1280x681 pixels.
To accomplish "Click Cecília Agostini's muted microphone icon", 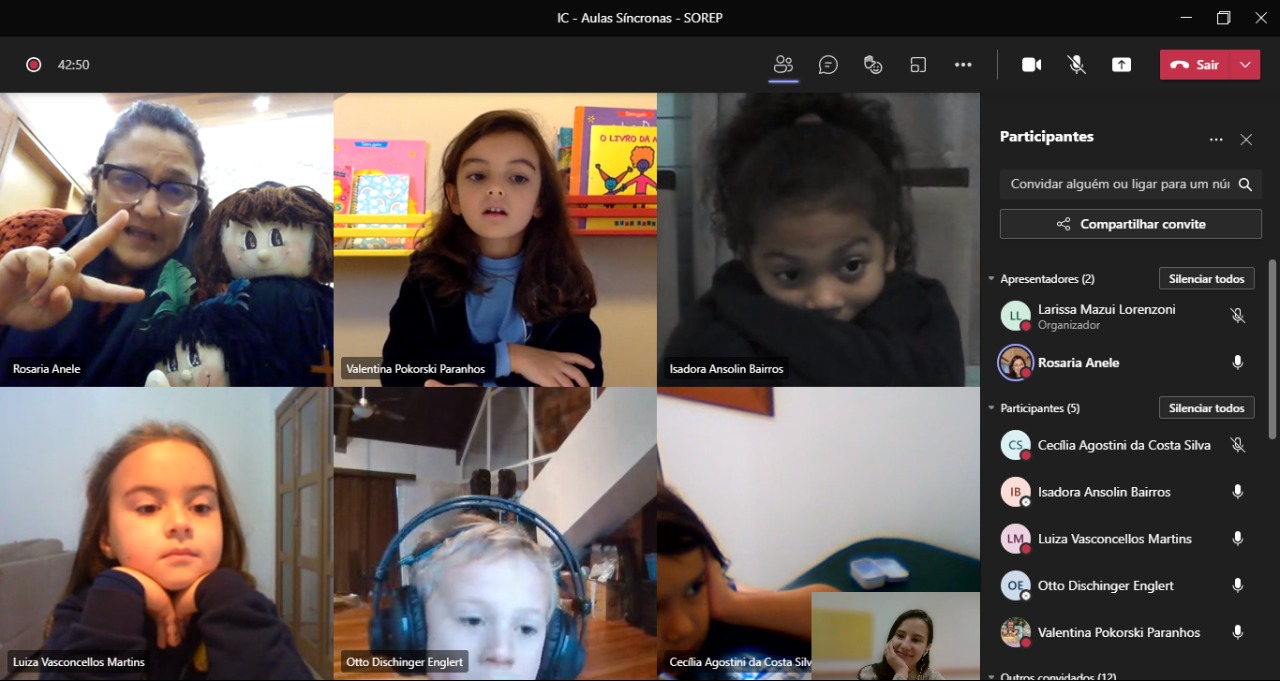I will 1238,445.
